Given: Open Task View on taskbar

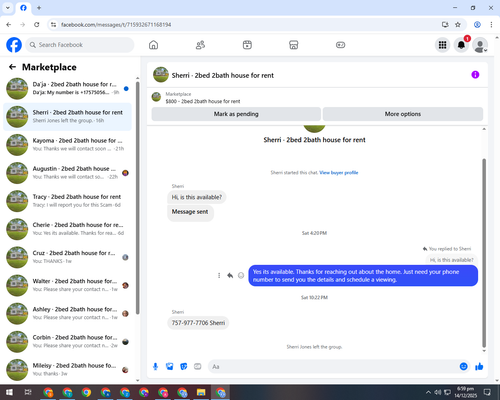Looking at the screenshot, I should tap(28, 392).
